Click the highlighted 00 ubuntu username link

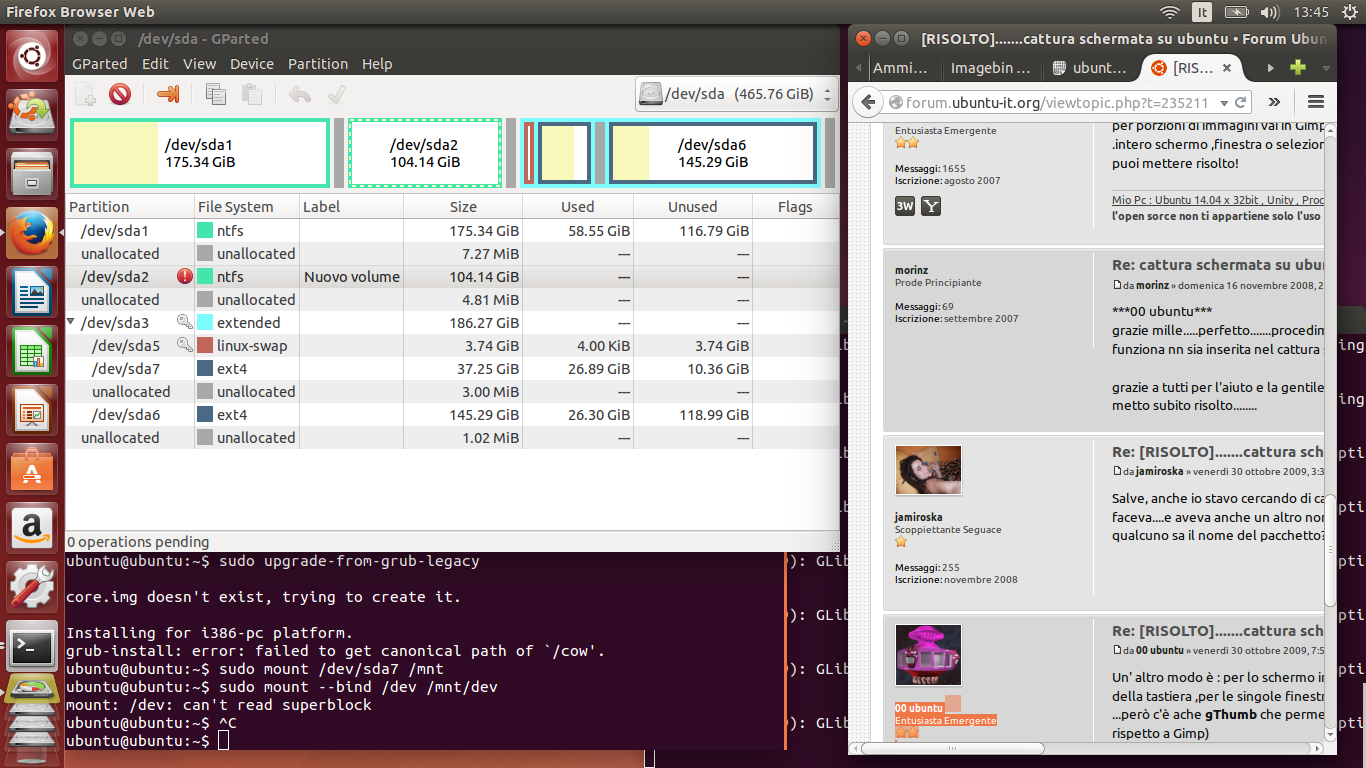pos(919,708)
